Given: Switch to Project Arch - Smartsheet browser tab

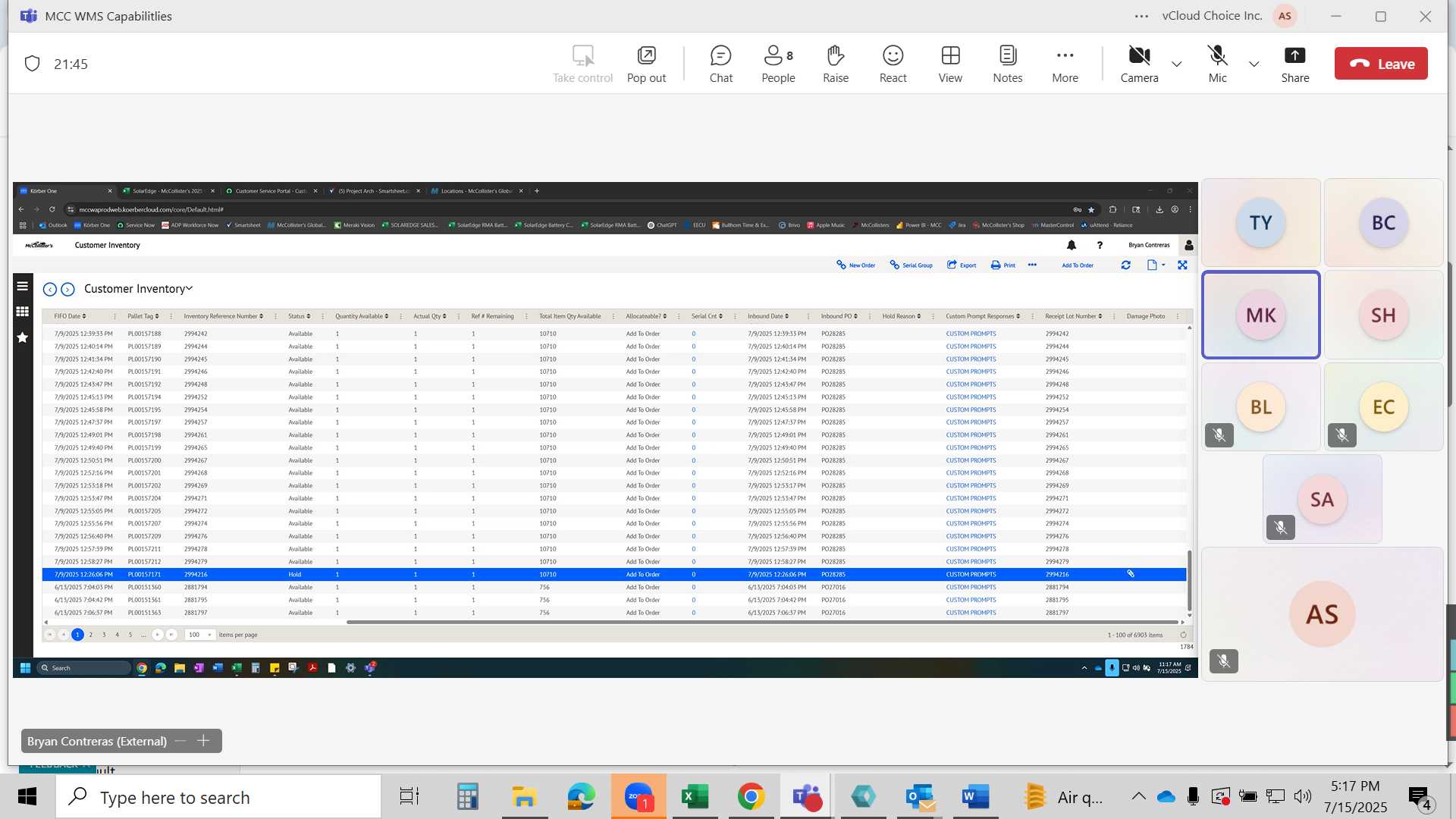Looking at the screenshot, I should tap(373, 191).
